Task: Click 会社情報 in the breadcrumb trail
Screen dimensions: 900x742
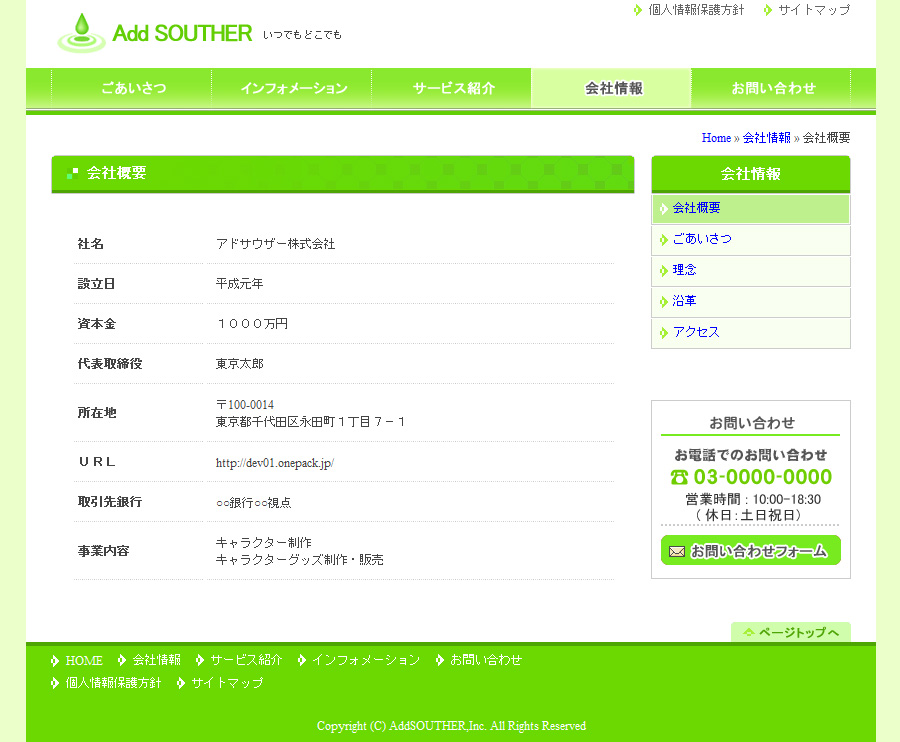Action: tap(766, 138)
